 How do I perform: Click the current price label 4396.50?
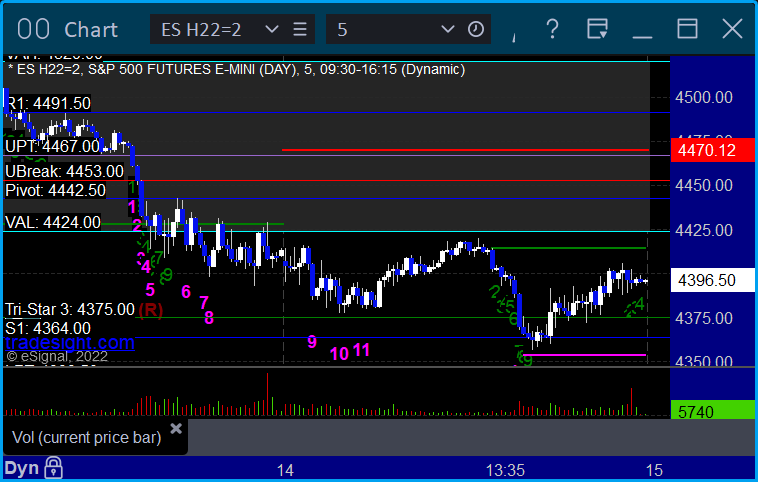click(x=713, y=280)
